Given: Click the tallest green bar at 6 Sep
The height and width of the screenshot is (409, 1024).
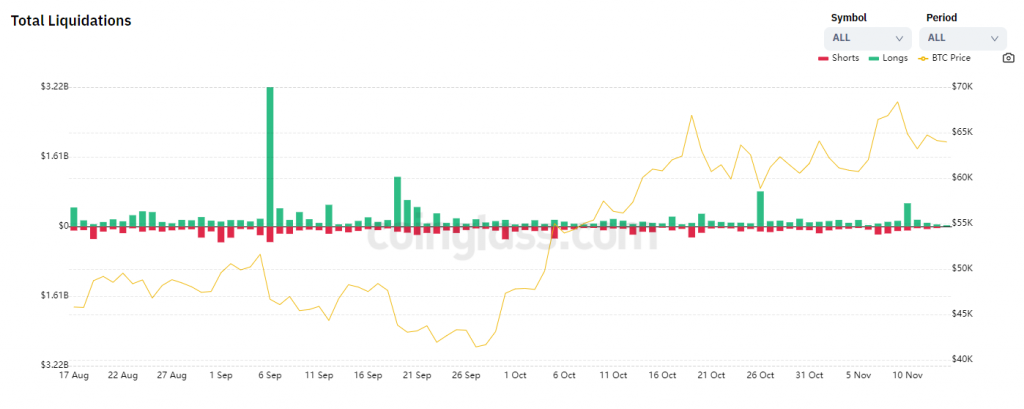Looking at the screenshot, I should (270, 157).
